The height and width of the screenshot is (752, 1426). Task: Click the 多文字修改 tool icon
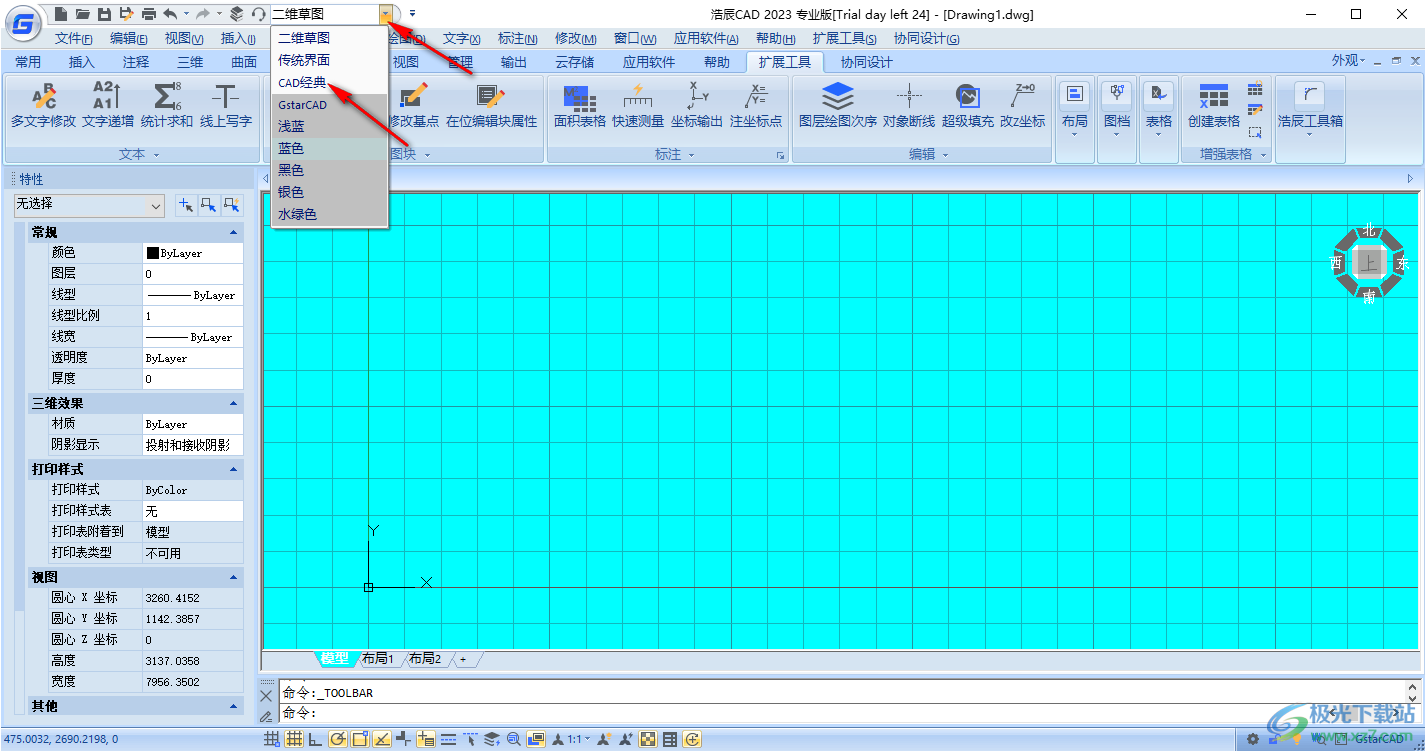coord(44,96)
